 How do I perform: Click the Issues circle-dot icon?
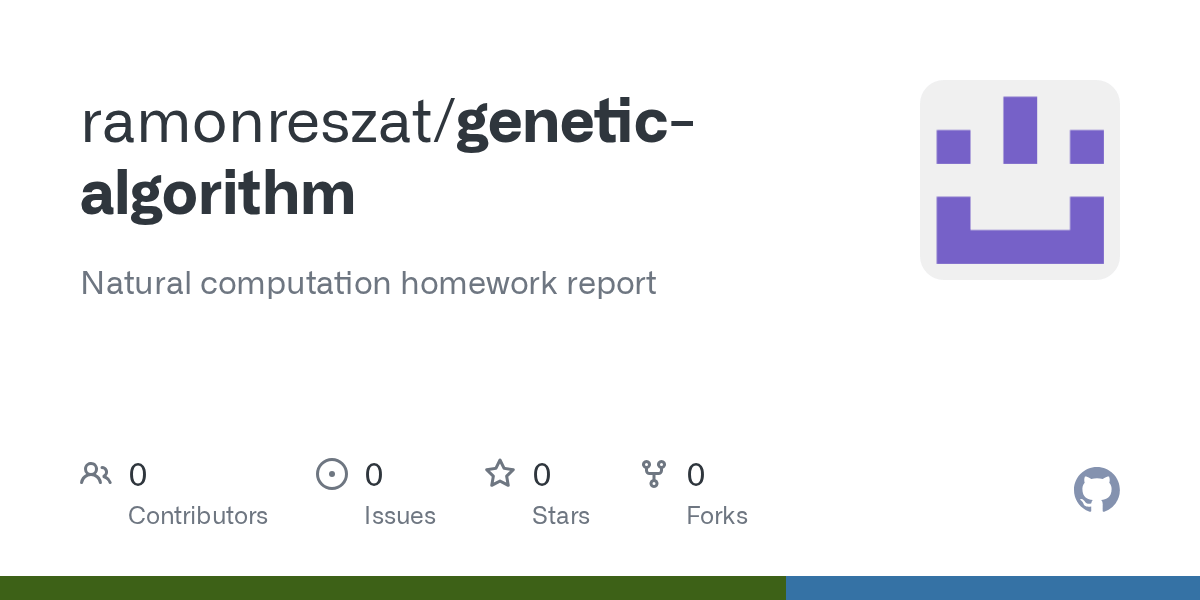pyautogui.click(x=332, y=474)
